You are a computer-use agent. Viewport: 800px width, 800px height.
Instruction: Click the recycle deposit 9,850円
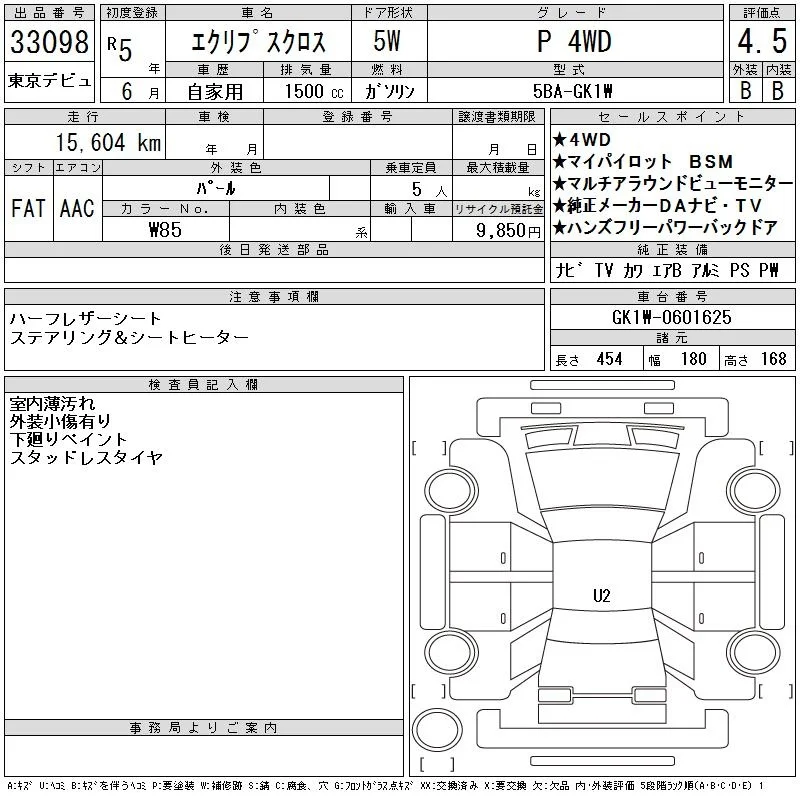click(x=508, y=231)
